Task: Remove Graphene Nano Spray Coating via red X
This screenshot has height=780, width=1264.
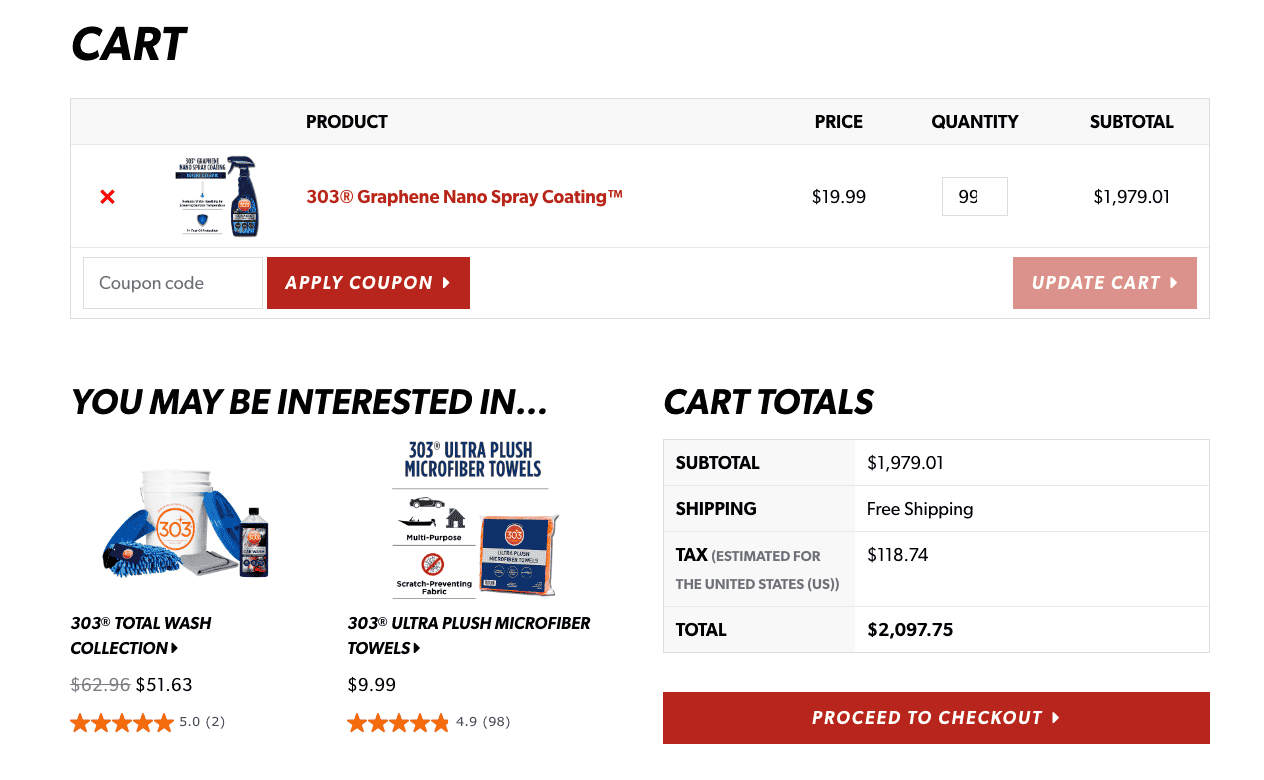Action: (x=107, y=197)
